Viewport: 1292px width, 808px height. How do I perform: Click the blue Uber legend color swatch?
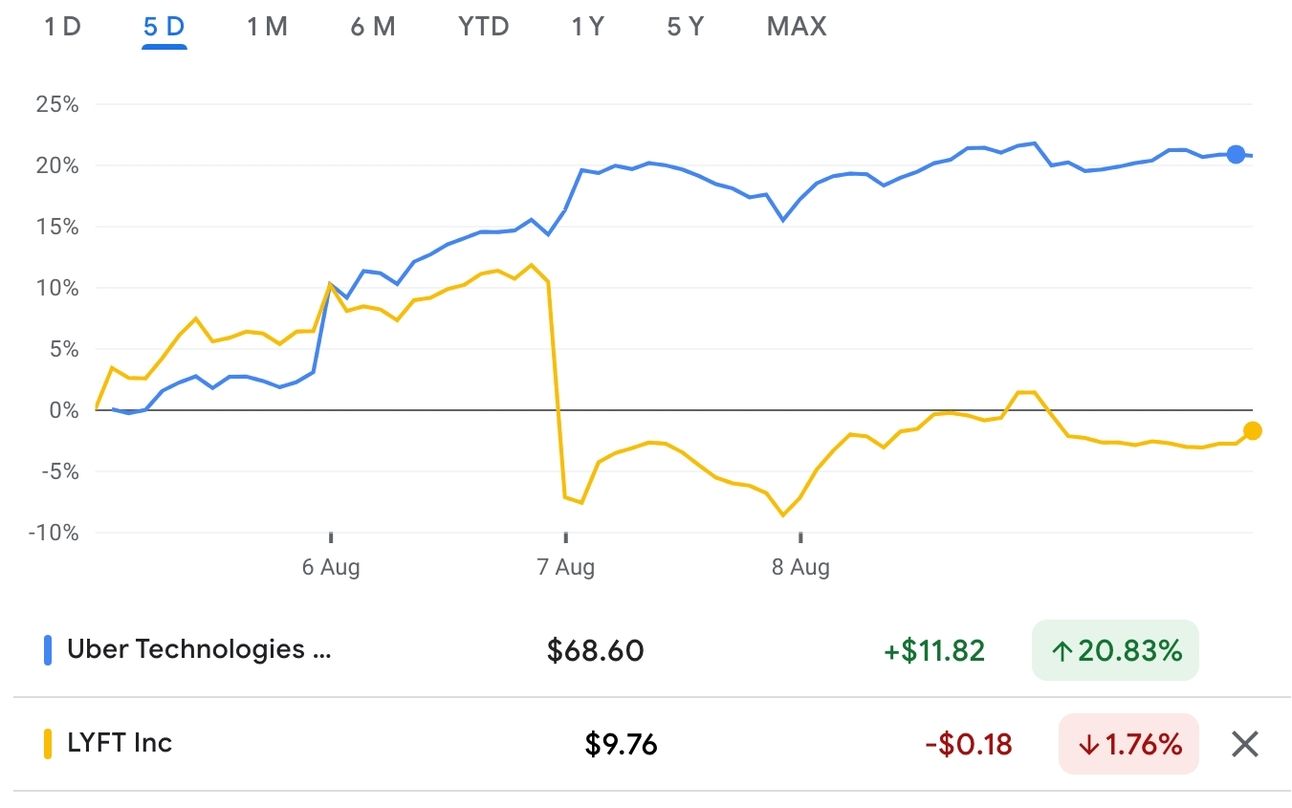click(47, 651)
